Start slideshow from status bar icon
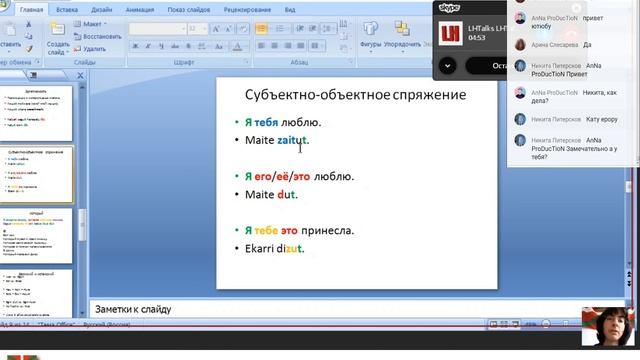 click(516, 324)
